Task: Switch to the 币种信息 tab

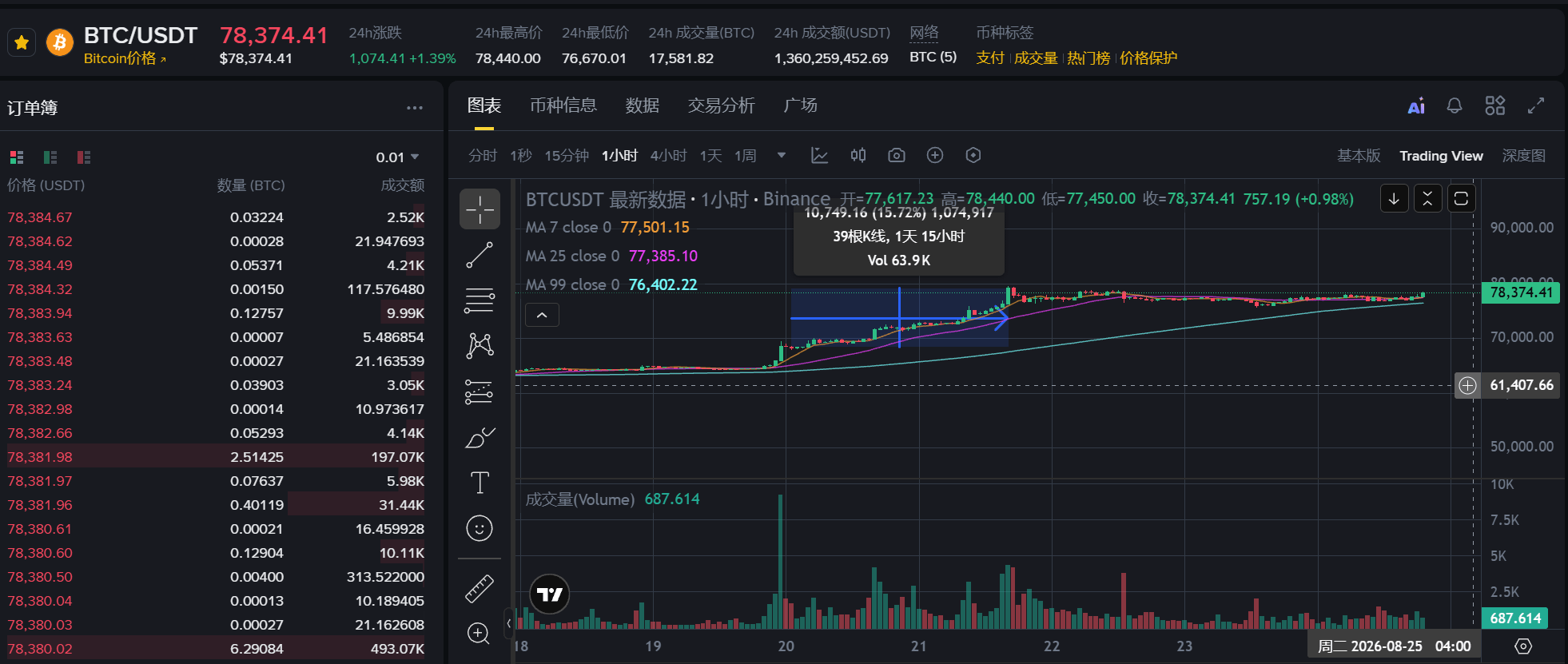Action: coord(563,105)
